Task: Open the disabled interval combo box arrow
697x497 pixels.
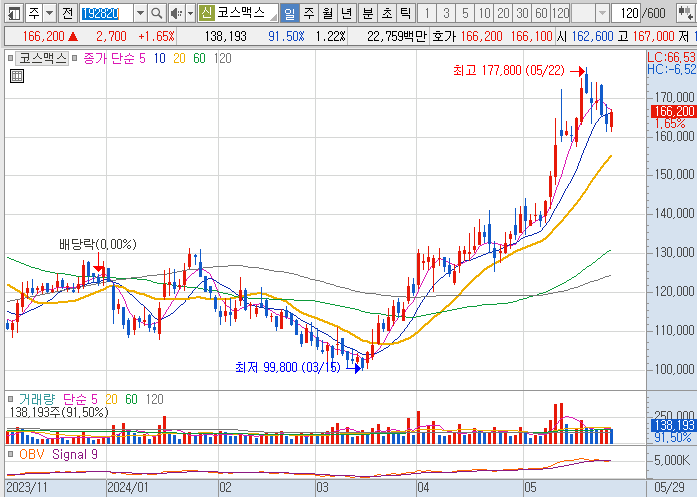Action: [x=602, y=13]
